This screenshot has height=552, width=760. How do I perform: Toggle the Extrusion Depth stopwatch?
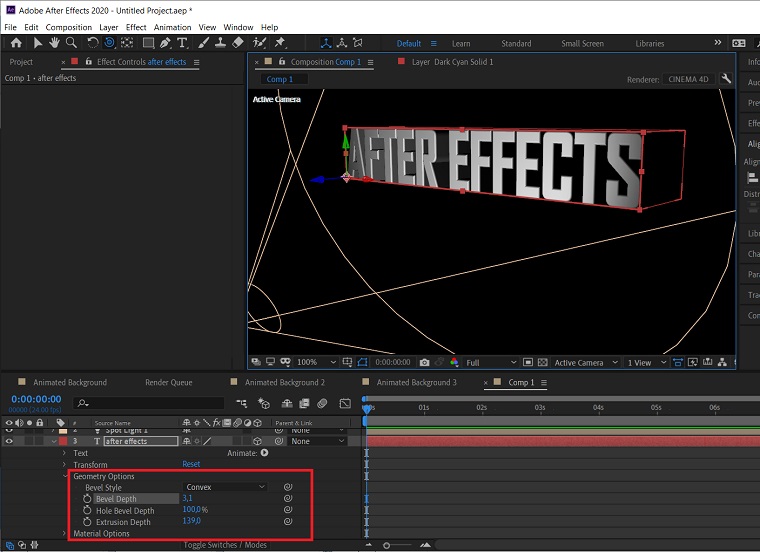point(87,521)
